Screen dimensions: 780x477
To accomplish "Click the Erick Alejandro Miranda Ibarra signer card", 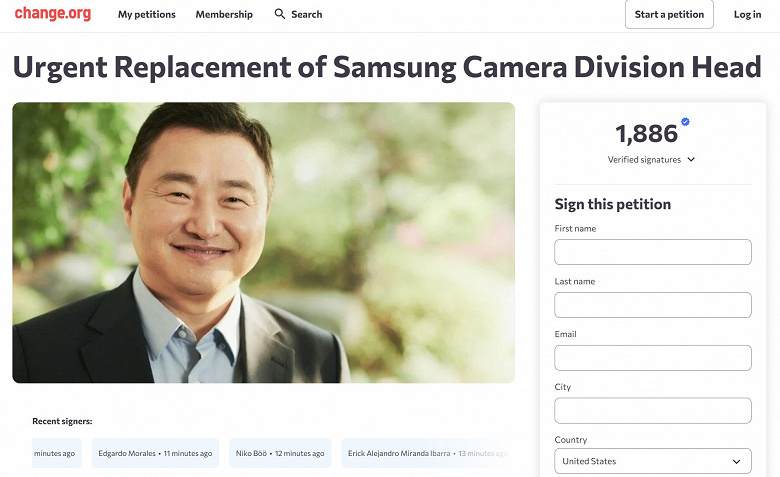I will [x=428, y=453].
